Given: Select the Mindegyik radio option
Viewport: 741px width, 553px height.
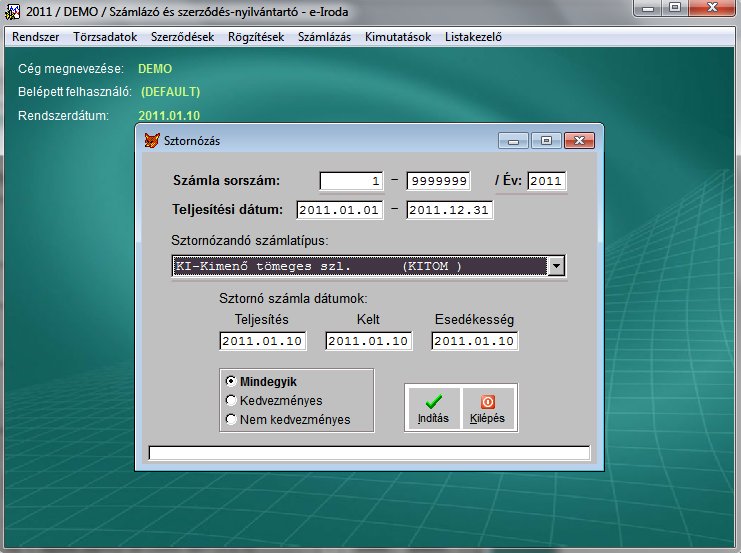Looking at the screenshot, I should click(232, 382).
